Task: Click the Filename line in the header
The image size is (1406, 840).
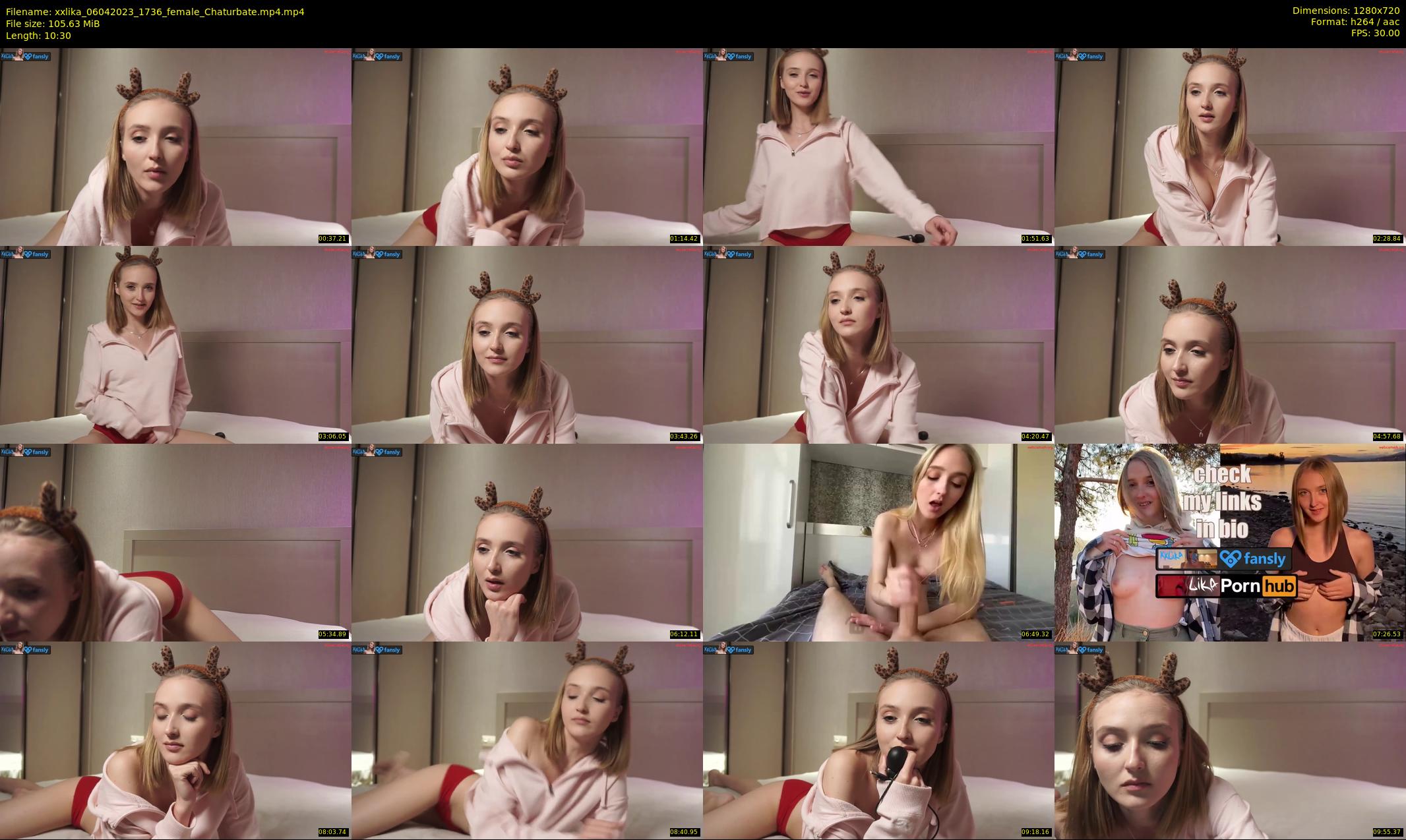Action: click(x=155, y=11)
